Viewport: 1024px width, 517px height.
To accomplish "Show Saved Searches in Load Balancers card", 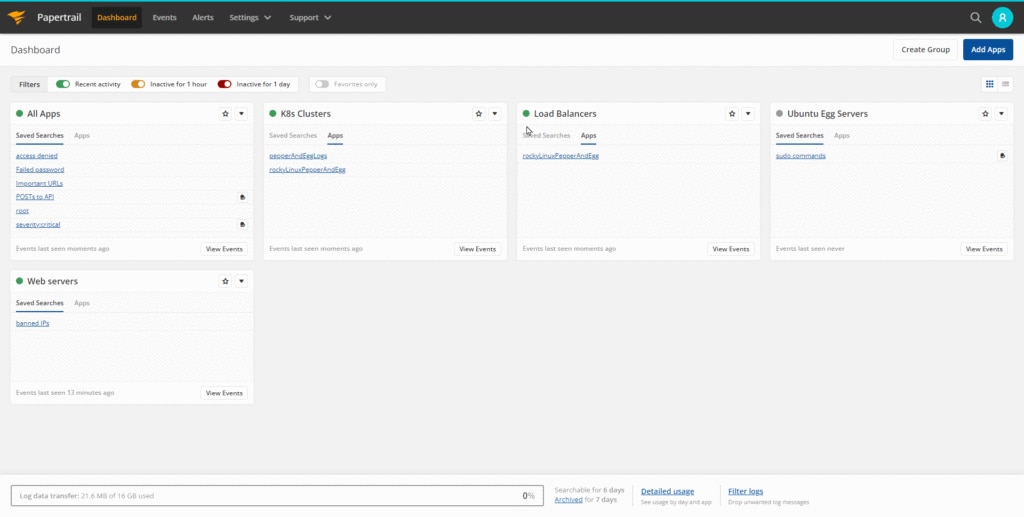I will coord(546,136).
